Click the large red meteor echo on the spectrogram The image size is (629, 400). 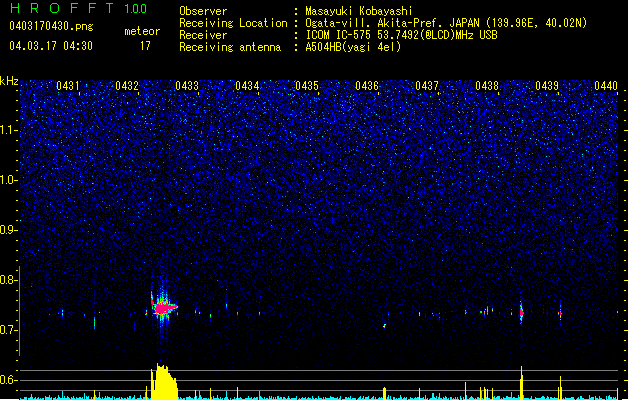[164, 308]
